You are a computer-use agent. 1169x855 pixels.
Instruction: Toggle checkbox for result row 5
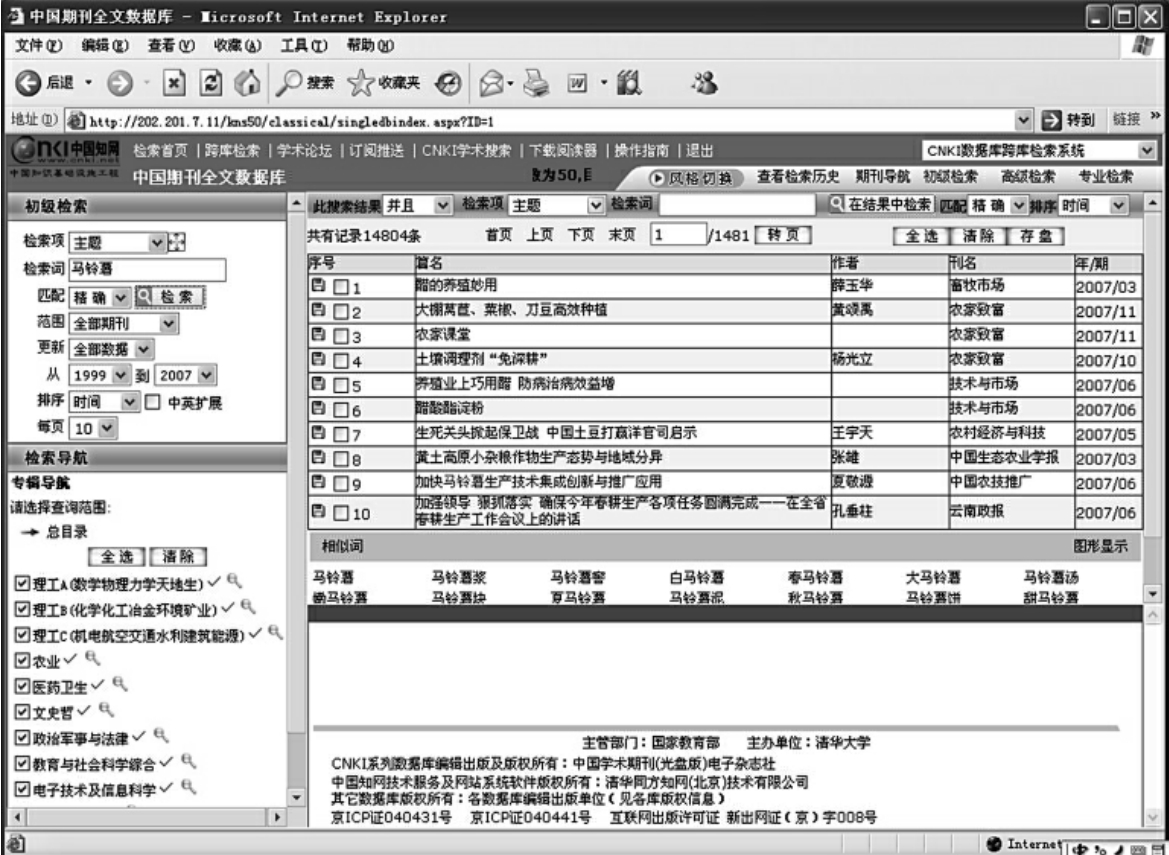[x=341, y=385]
